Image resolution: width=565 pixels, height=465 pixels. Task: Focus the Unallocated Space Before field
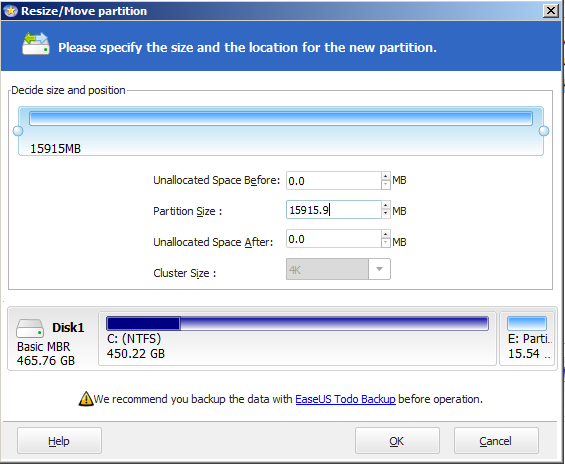click(x=333, y=181)
